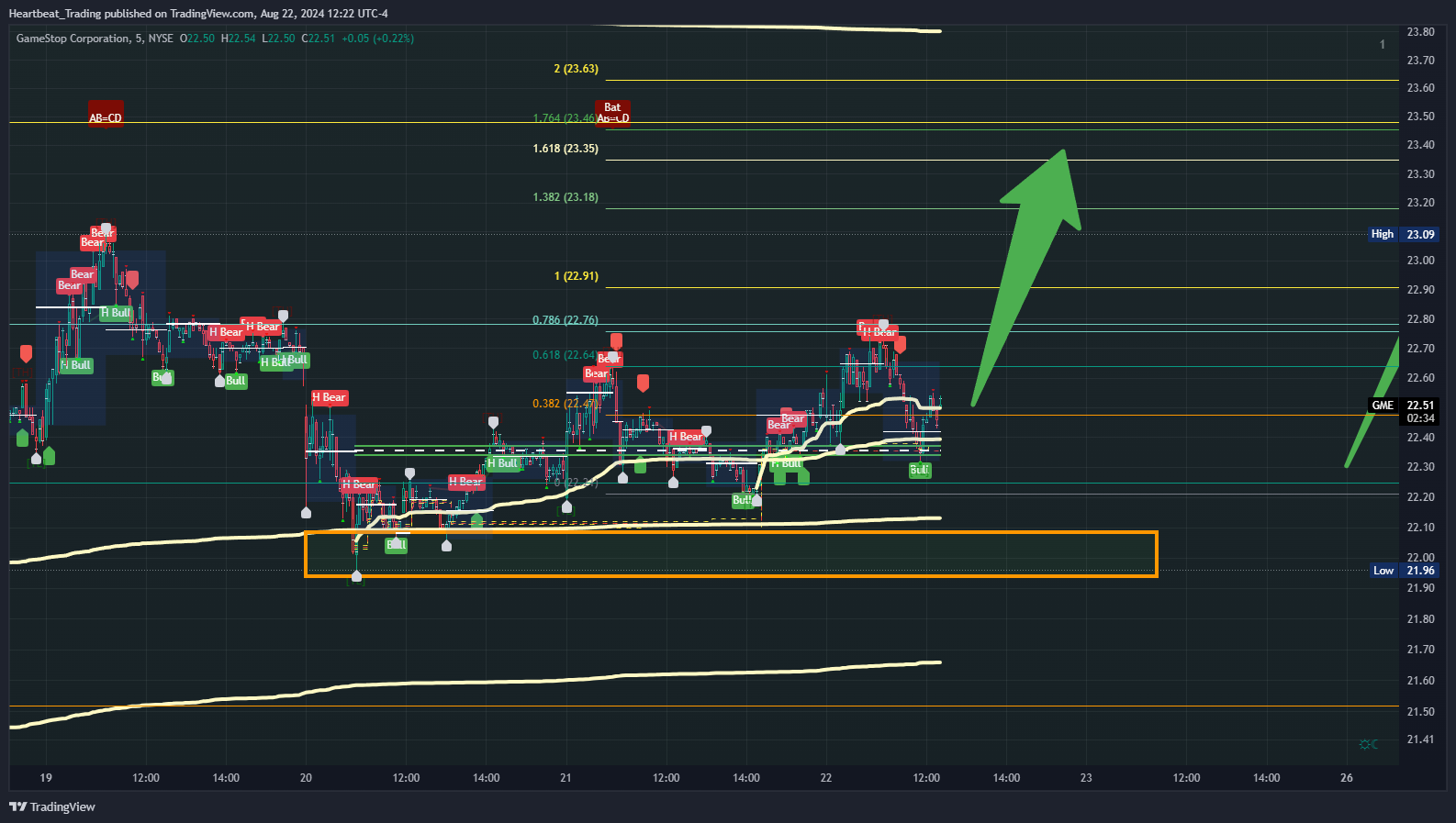The width and height of the screenshot is (1456, 823).
Task: Click 23.80 on the price axis
Action: click(1420, 32)
